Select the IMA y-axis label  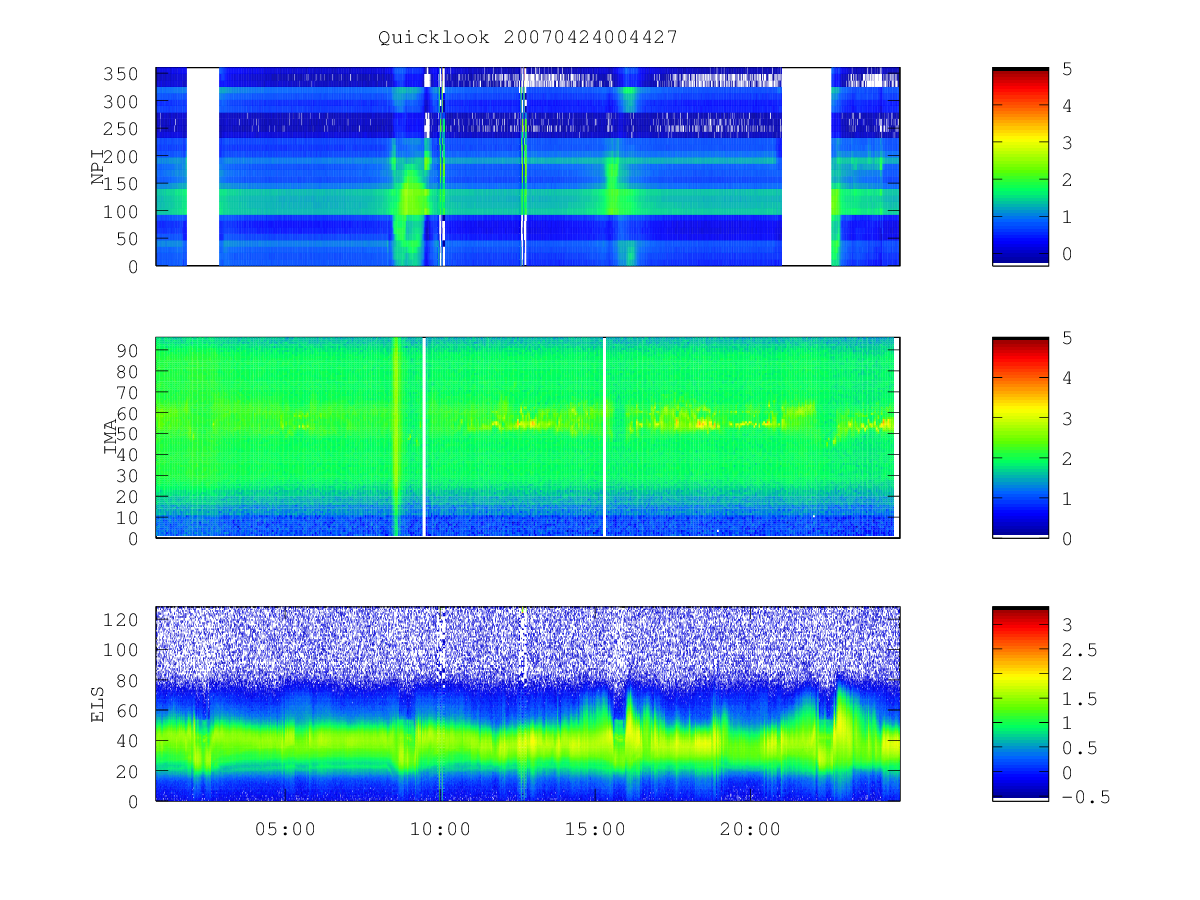tap(110, 438)
